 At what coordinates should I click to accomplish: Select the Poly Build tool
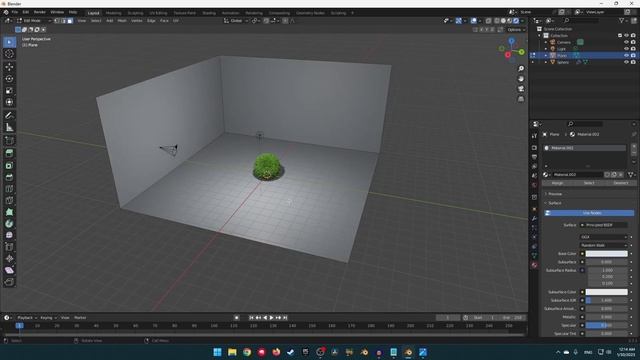point(9,212)
